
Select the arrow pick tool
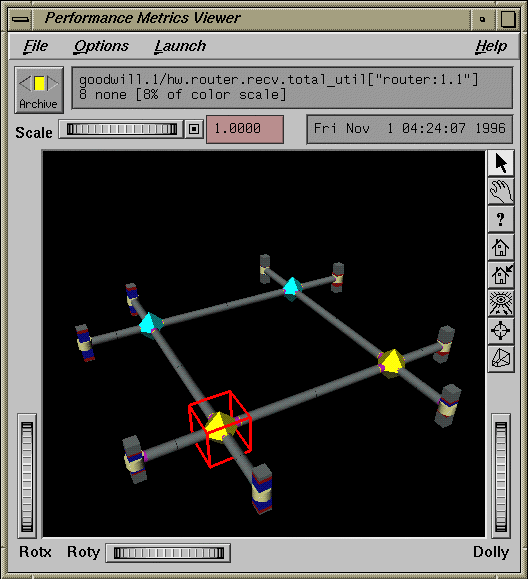[x=500, y=163]
